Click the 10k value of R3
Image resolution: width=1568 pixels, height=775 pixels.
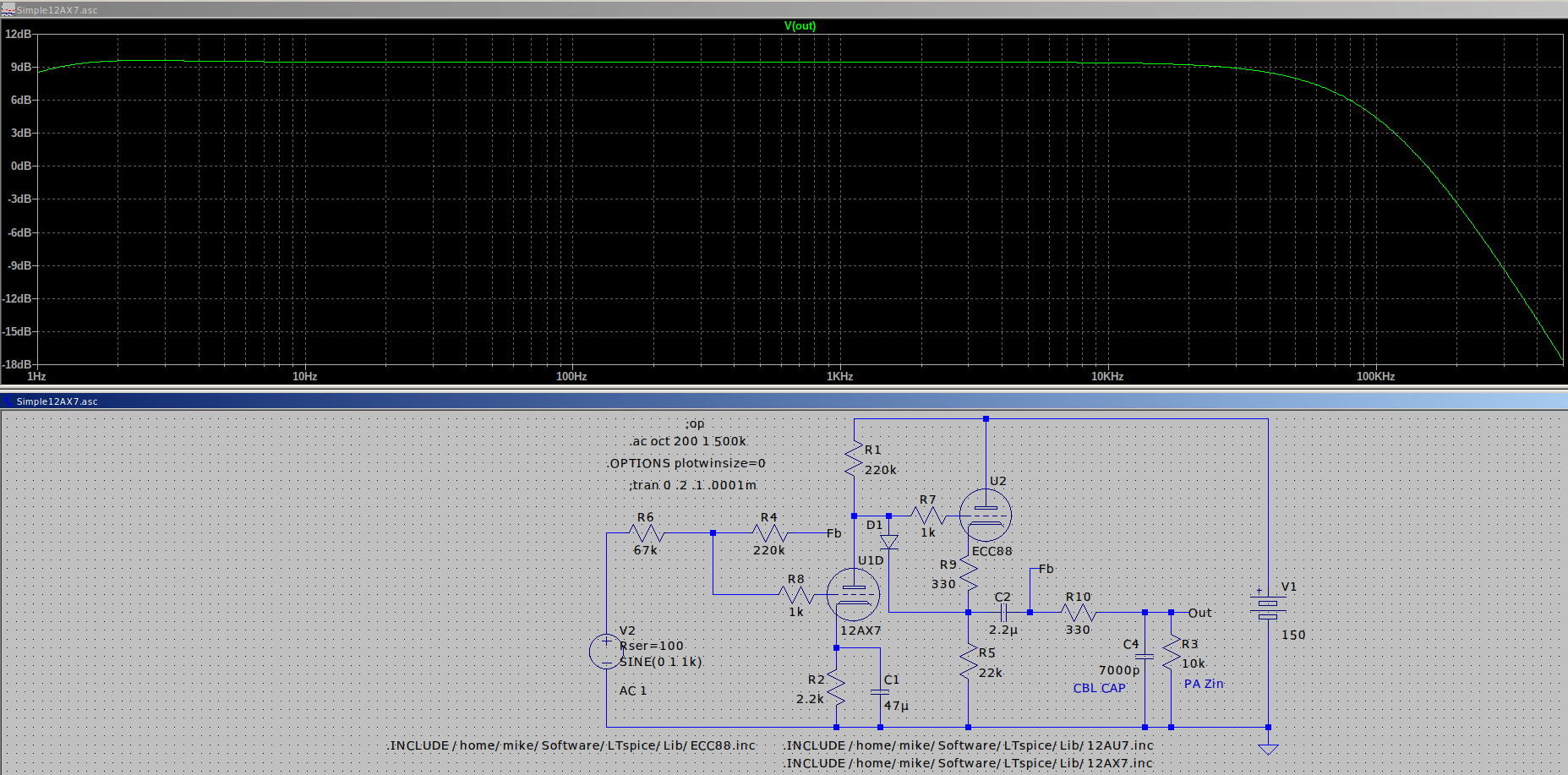1194,663
